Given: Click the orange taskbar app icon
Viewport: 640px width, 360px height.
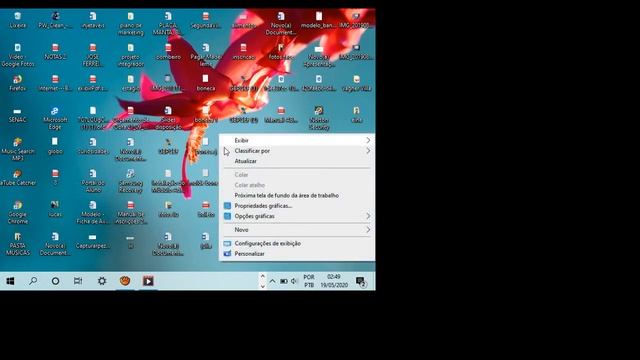Looking at the screenshot, I should pos(125,281).
